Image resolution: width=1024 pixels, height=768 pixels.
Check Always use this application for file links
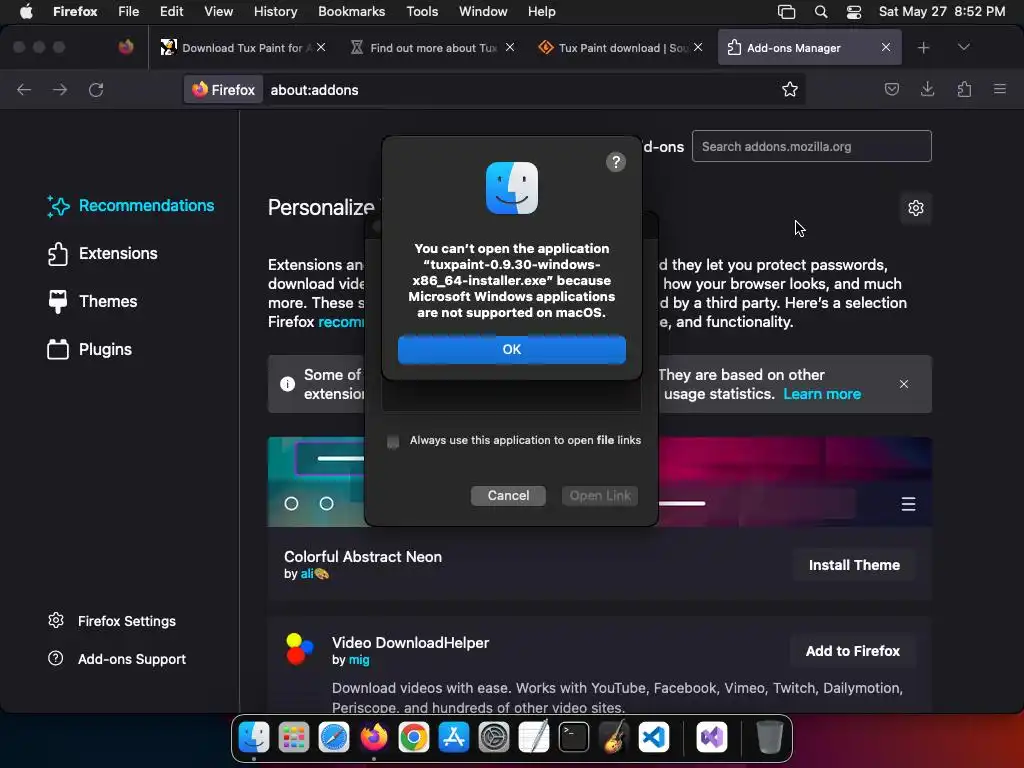point(392,441)
